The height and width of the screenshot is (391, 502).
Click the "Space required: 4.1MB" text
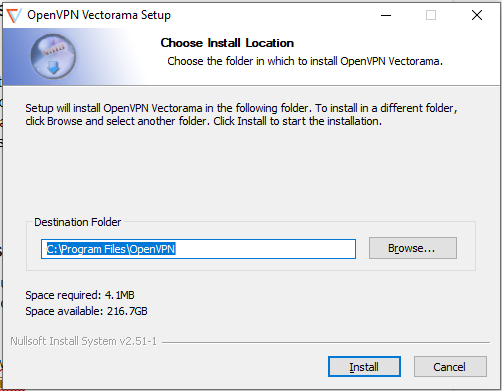[80, 295]
